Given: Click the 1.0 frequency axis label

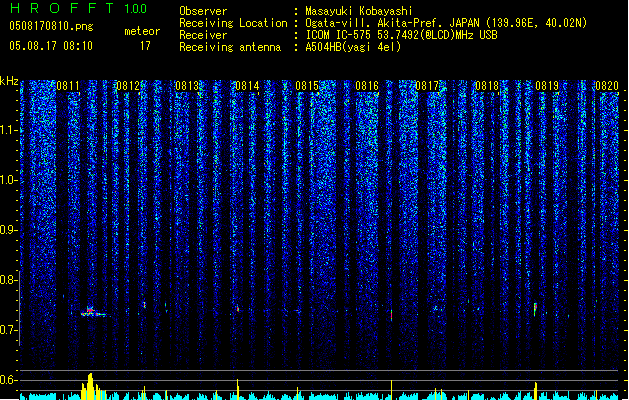Looking at the screenshot, I should (x=9, y=180).
